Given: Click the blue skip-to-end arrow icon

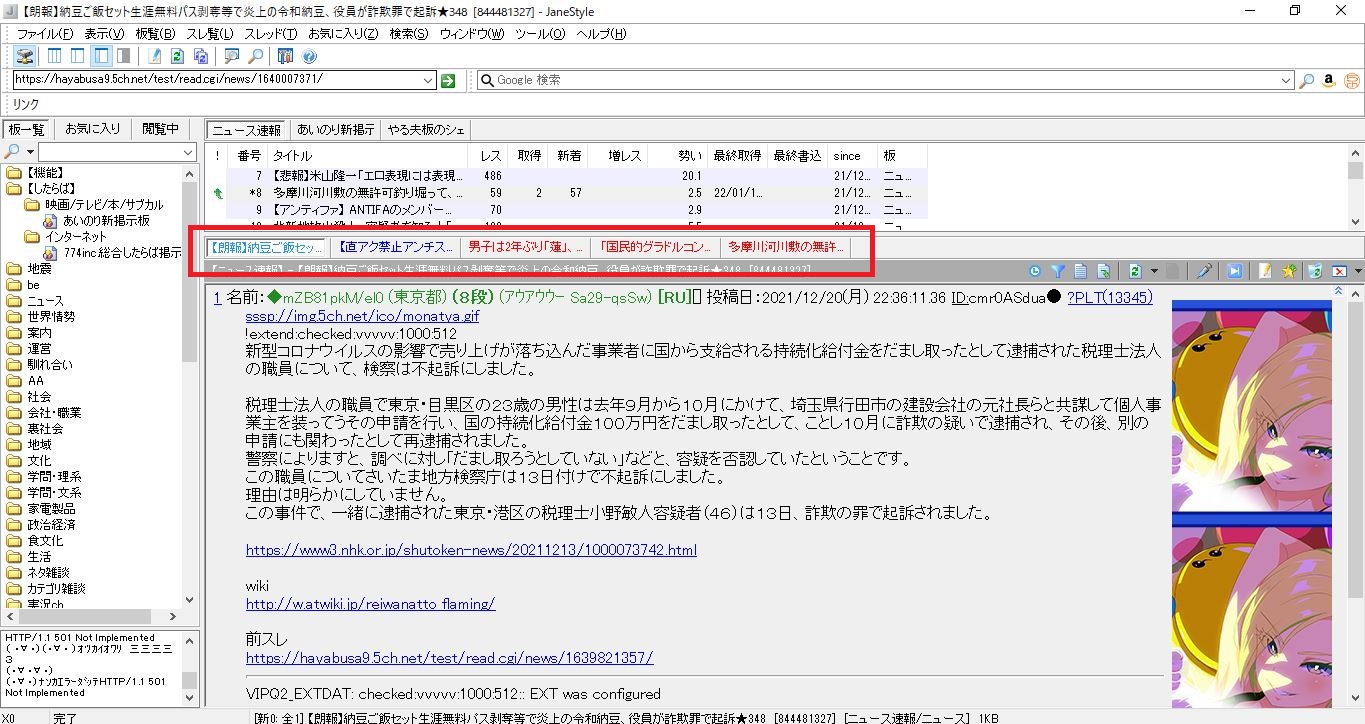Looking at the screenshot, I should click(x=1235, y=271).
